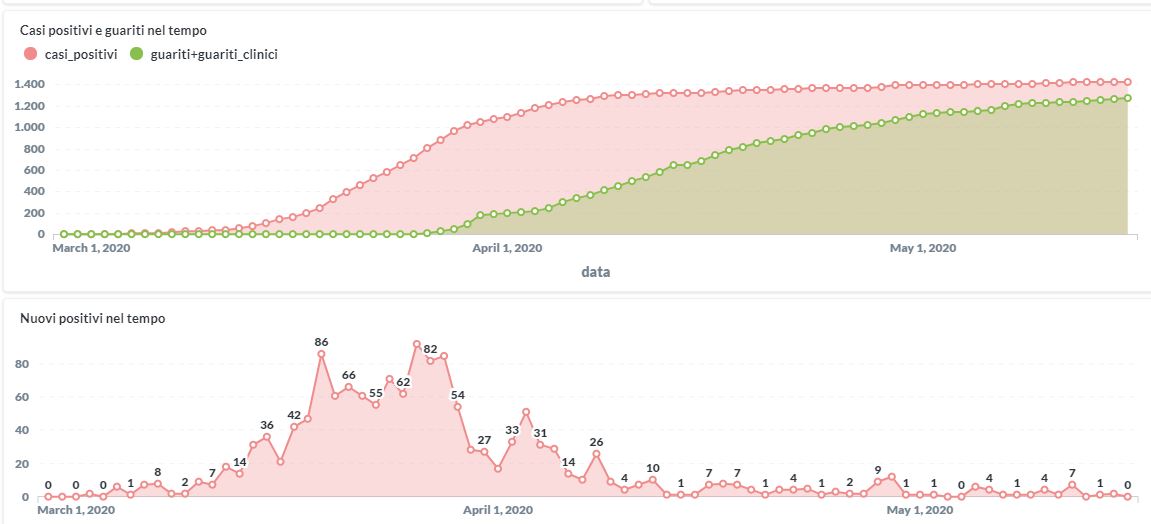Click the 'data' x-axis title

coord(596,271)
